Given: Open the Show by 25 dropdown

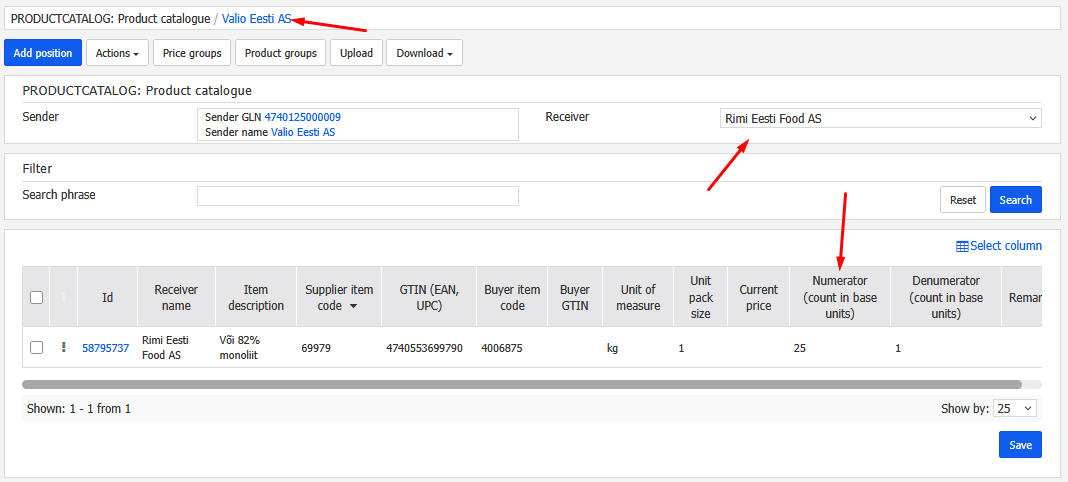Looking at the screenshot, I should pyautogui.click(x=1015, y=408).
